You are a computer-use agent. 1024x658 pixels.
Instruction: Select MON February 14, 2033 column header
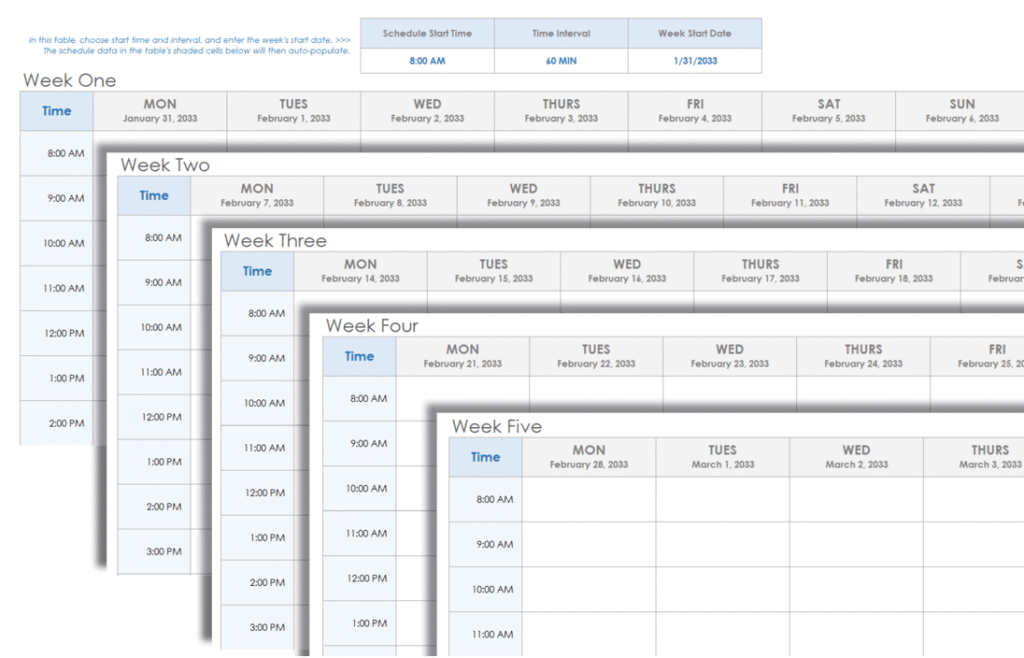pyautogui.click(x=360, y=271)
